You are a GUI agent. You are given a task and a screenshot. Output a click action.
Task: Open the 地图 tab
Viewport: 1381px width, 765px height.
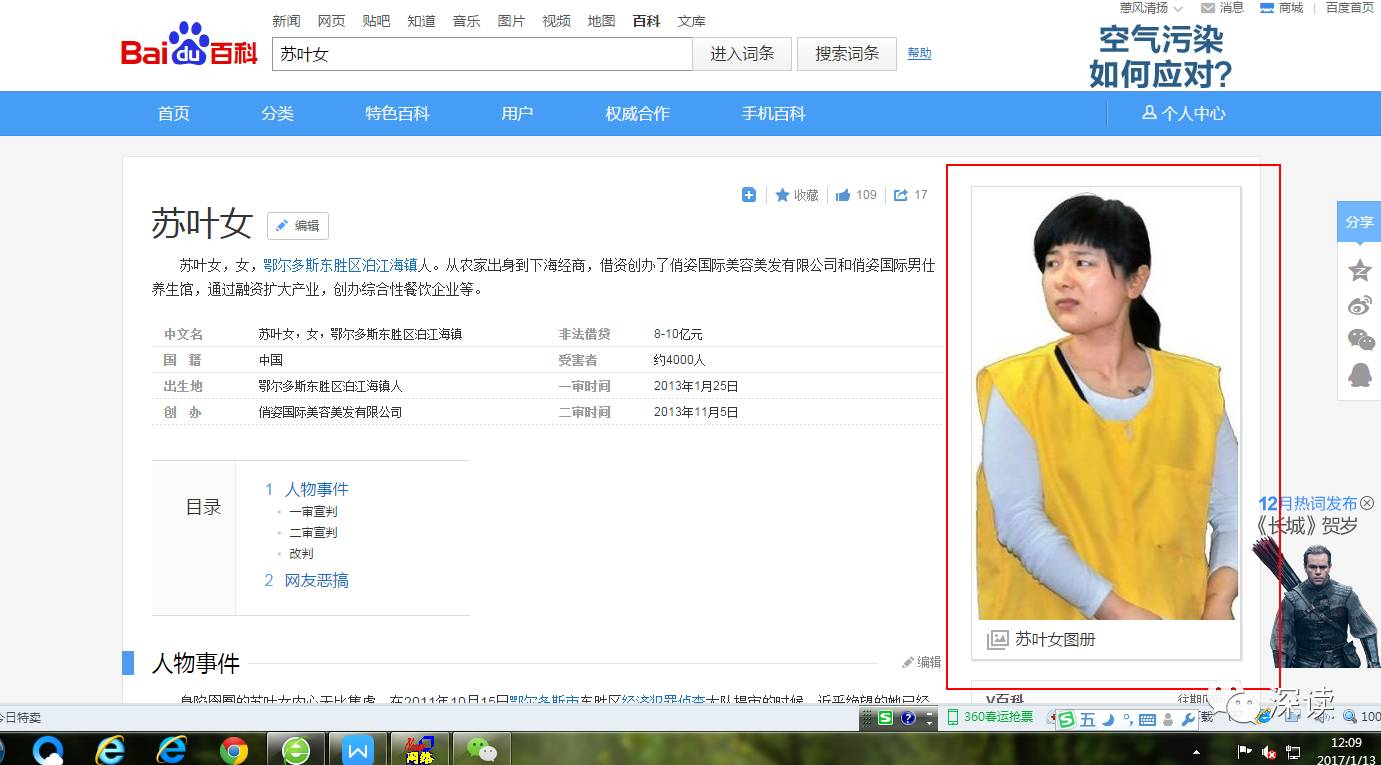click(x=601, y=21)
